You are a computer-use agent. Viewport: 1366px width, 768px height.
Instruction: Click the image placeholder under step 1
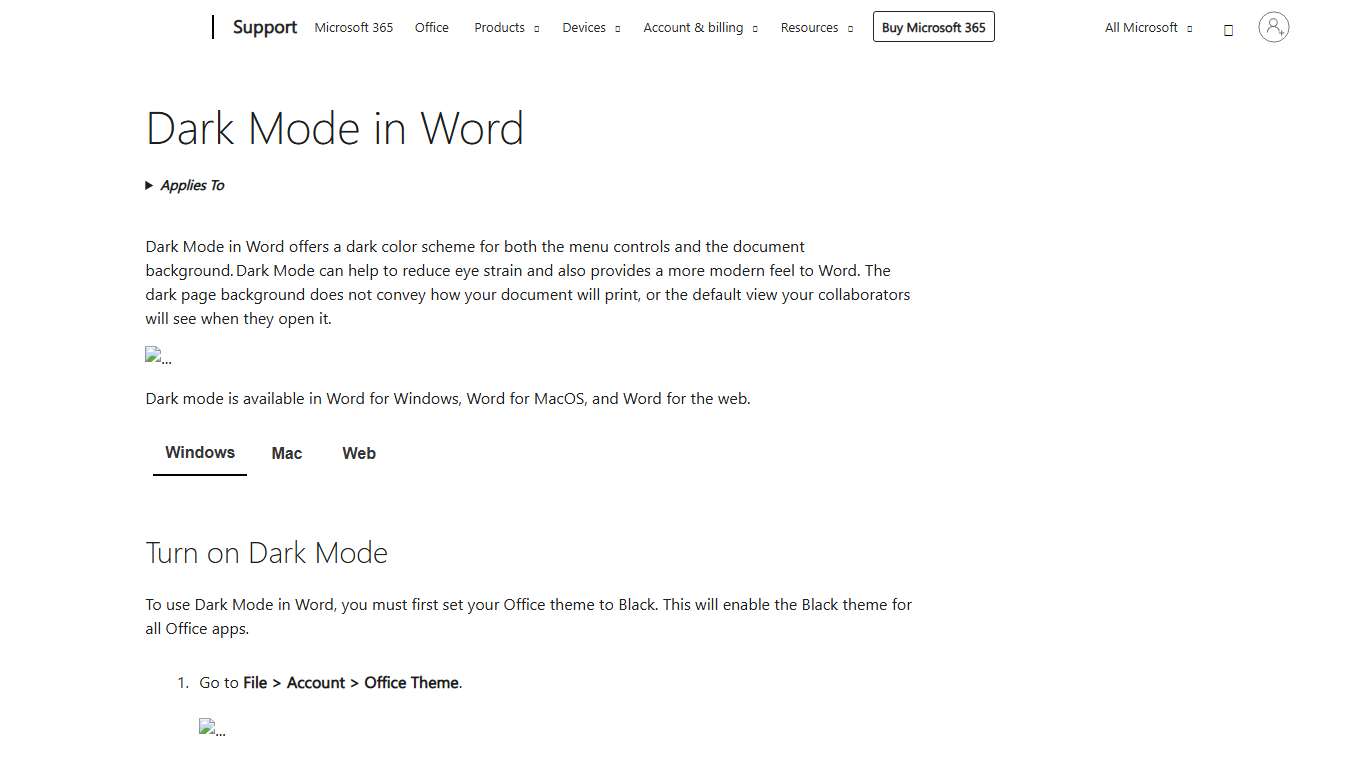pos(212,728)
